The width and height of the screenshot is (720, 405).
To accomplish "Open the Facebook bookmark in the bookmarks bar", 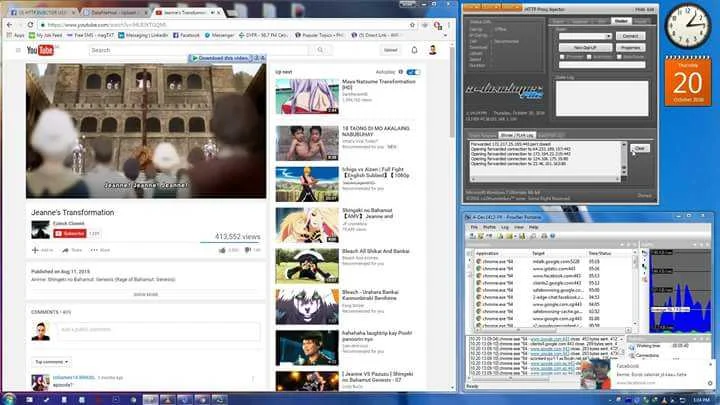I will click(186, 35).
